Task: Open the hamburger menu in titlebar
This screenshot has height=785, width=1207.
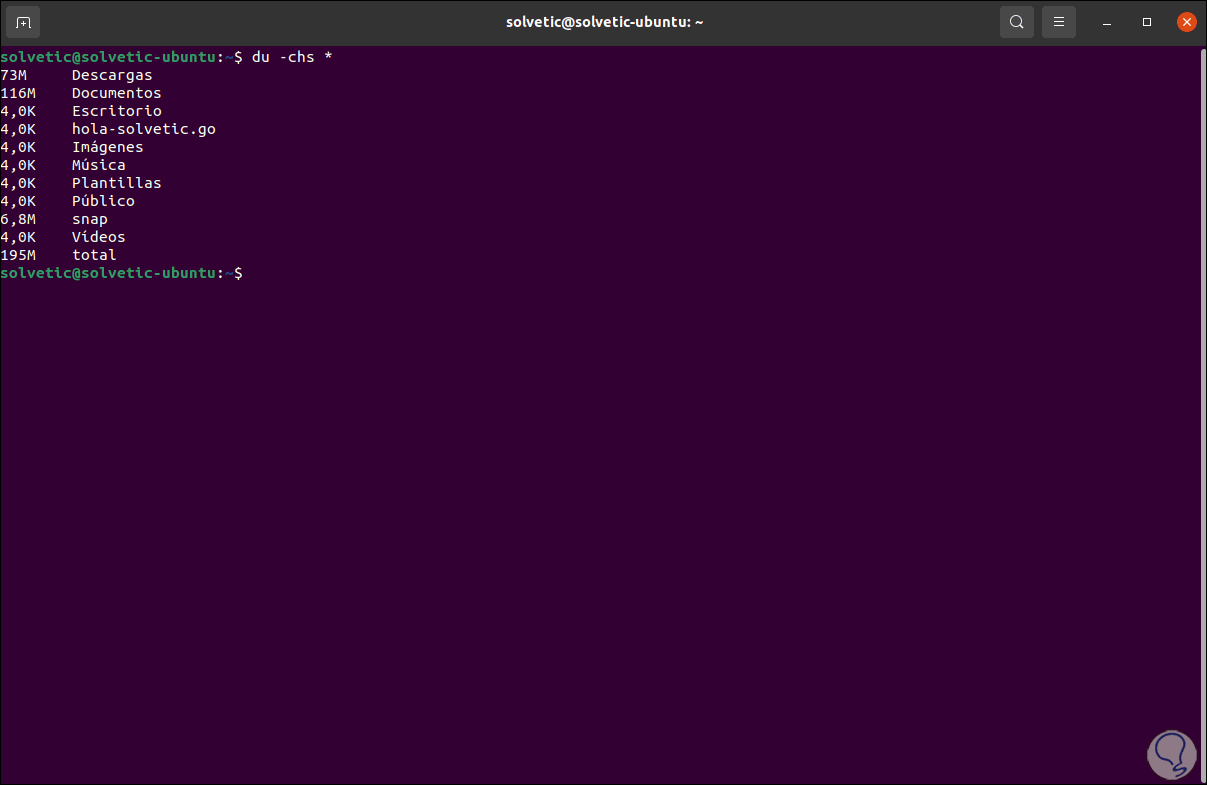Action: tap(1058, 21)
